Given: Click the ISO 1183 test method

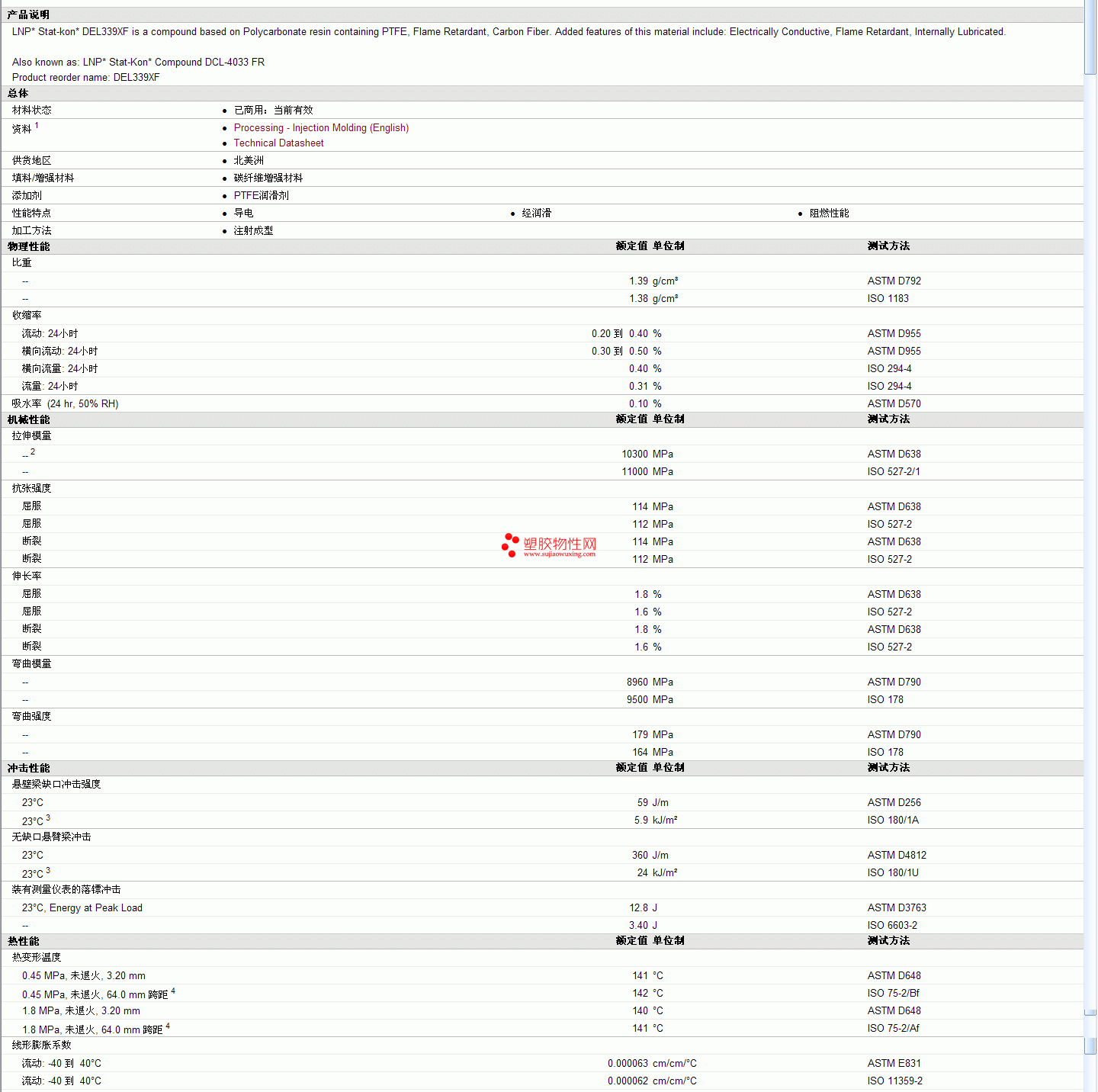Looking at the screenshot, I should pos(888,299).
